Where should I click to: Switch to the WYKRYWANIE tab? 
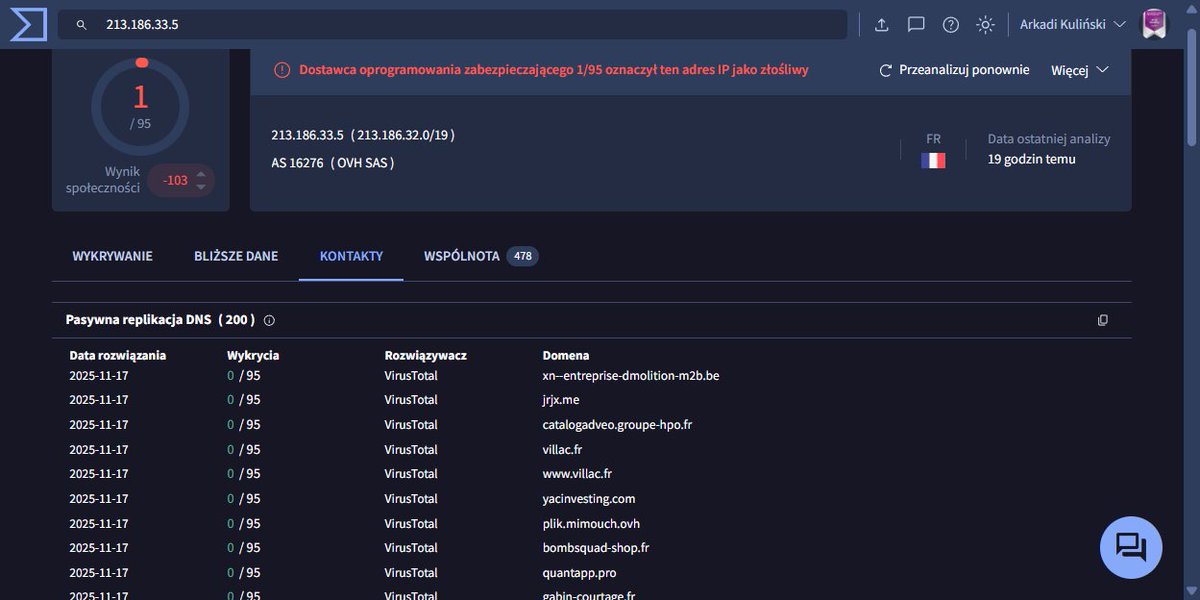click(x=113, y=255)
